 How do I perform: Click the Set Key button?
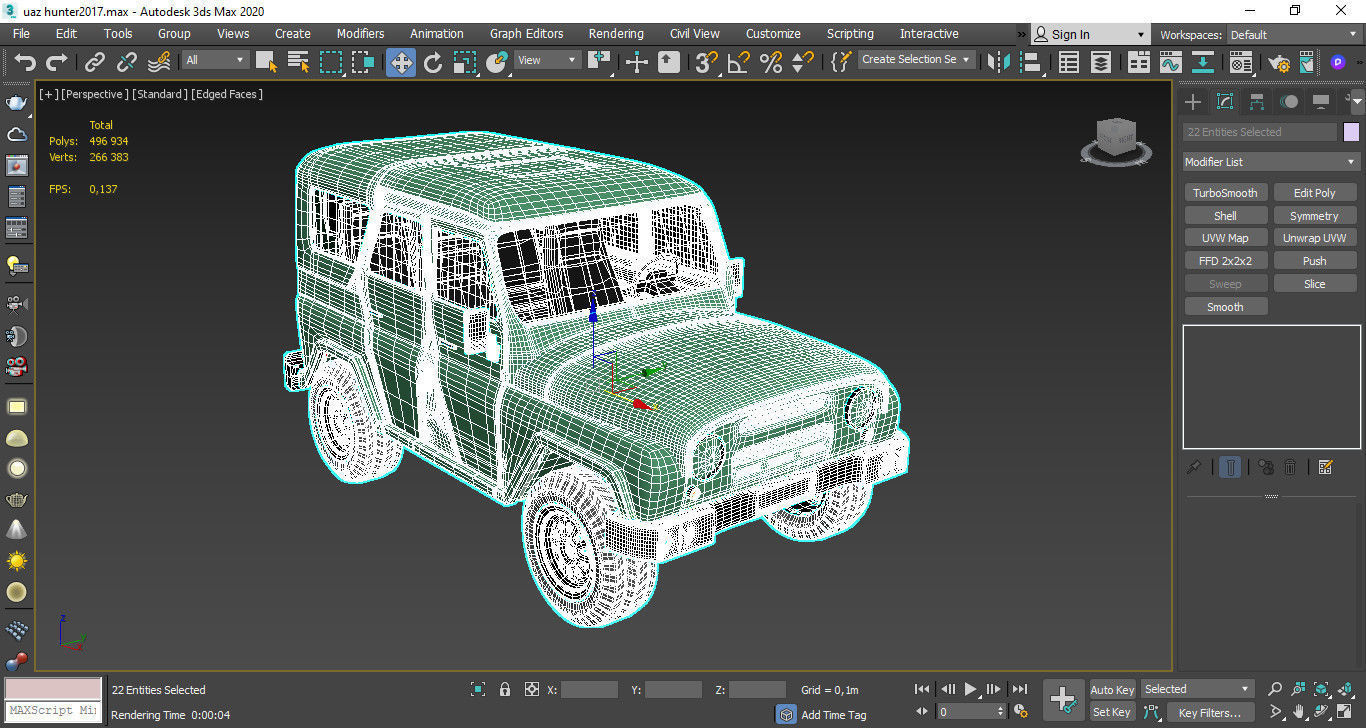(x=1112, y=712)
